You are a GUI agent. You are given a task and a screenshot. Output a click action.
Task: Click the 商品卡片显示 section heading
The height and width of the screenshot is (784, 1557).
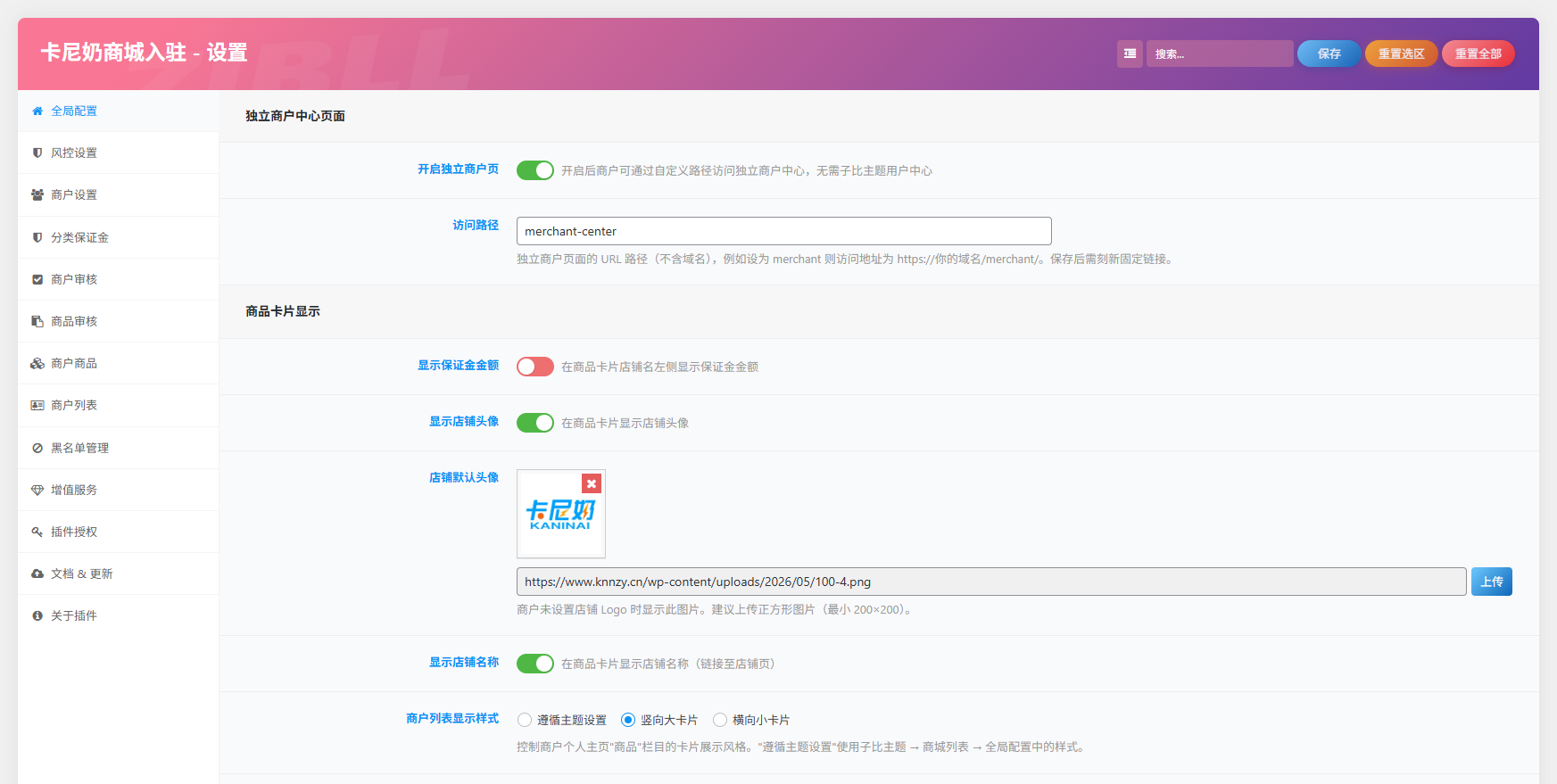tap(283, 311)
